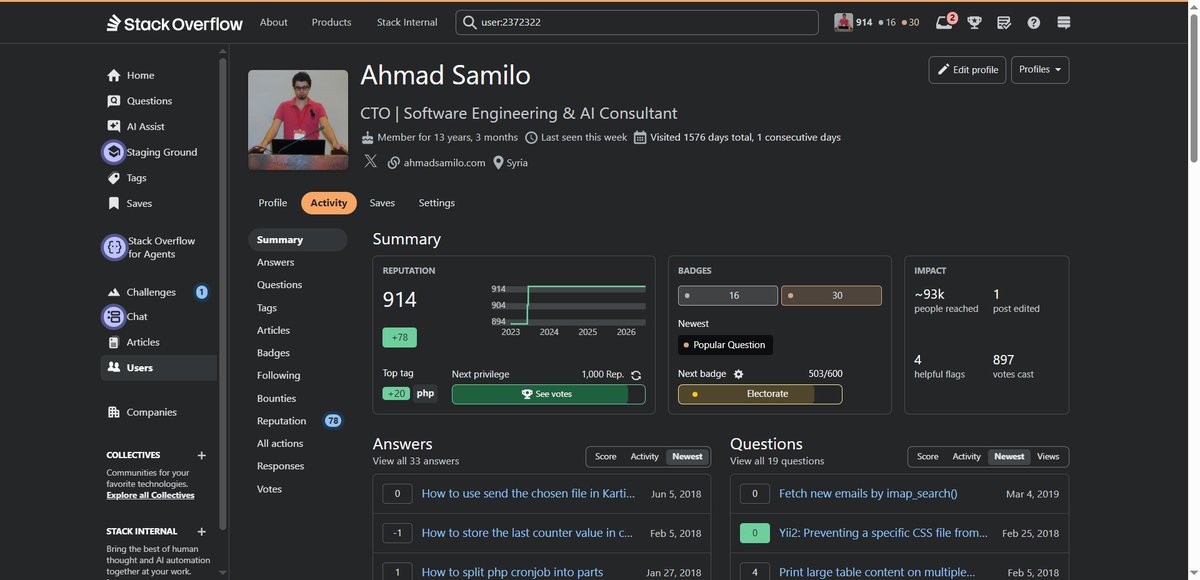The height and width of the screenshot is (580, 1200).
Task: Click the X (Twitter) profile icon
Action: (371, 162)
